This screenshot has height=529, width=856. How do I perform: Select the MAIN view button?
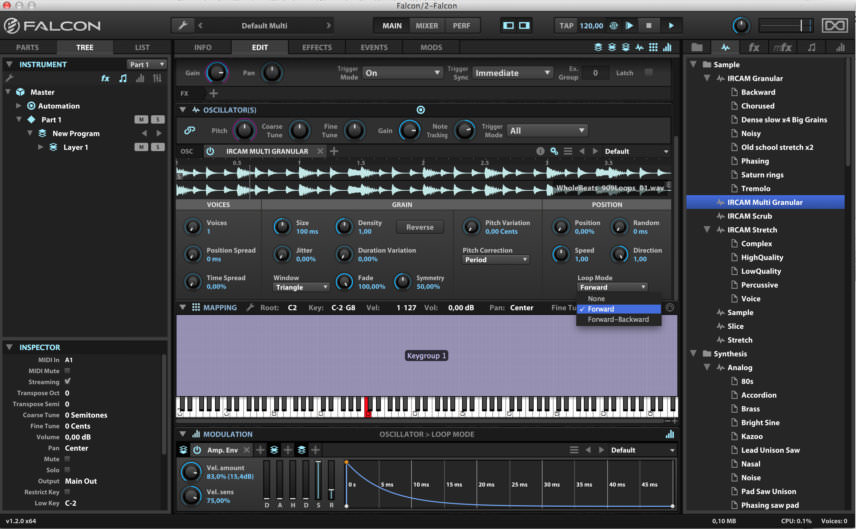click(392, 26)
